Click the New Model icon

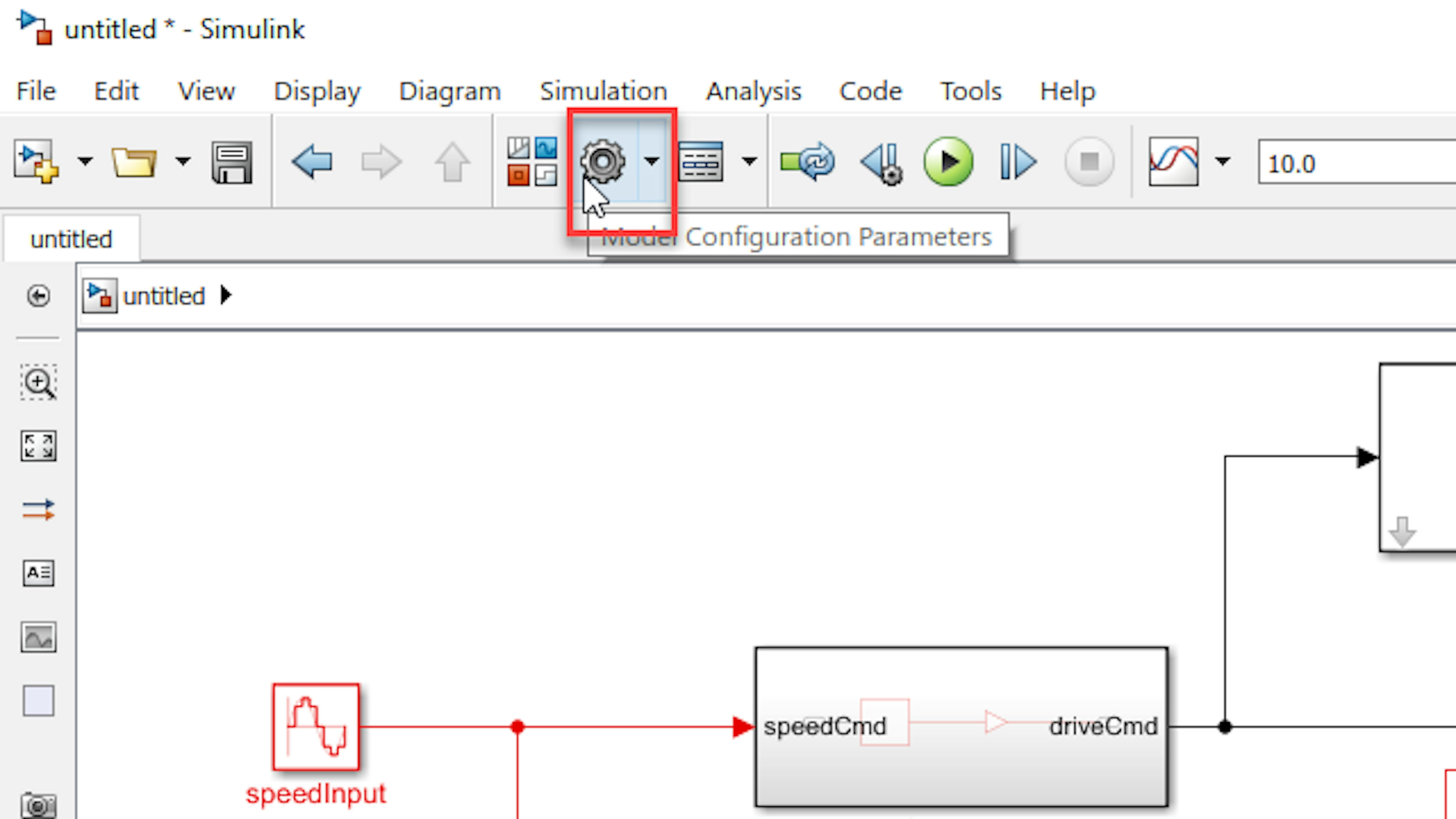pyautogui.click(x=36, y=162)
